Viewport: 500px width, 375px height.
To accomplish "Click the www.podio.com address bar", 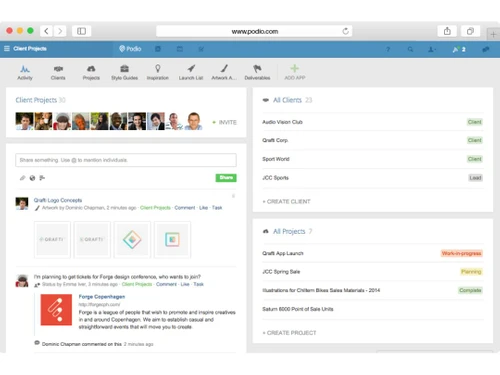I will 254,31.
